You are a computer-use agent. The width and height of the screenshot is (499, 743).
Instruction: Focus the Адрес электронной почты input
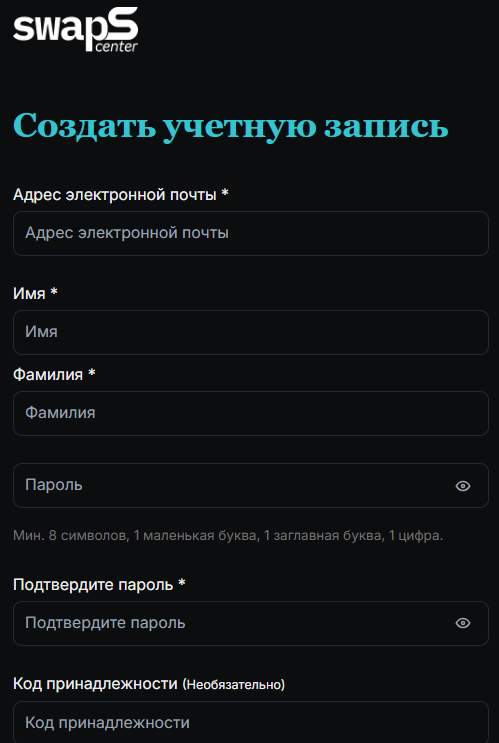coord(251,233)
